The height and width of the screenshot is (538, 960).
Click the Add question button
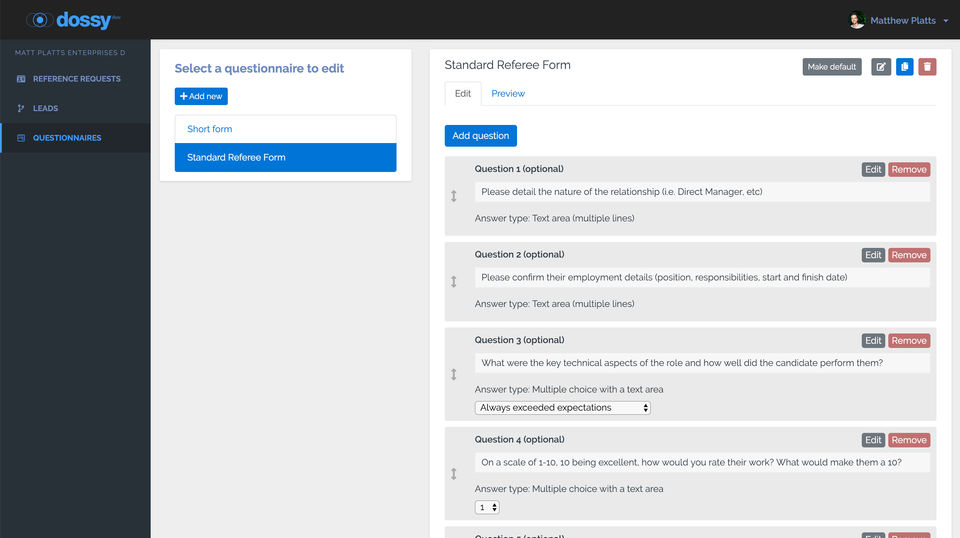click(x=481, y=136)
